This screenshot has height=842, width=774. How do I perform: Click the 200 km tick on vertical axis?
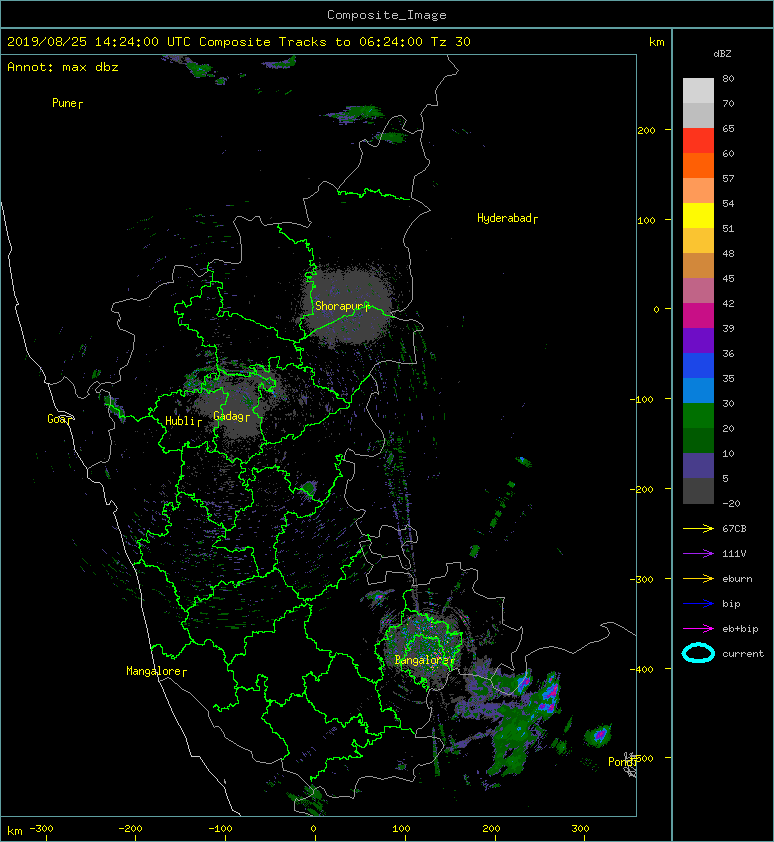click(646, 130)
